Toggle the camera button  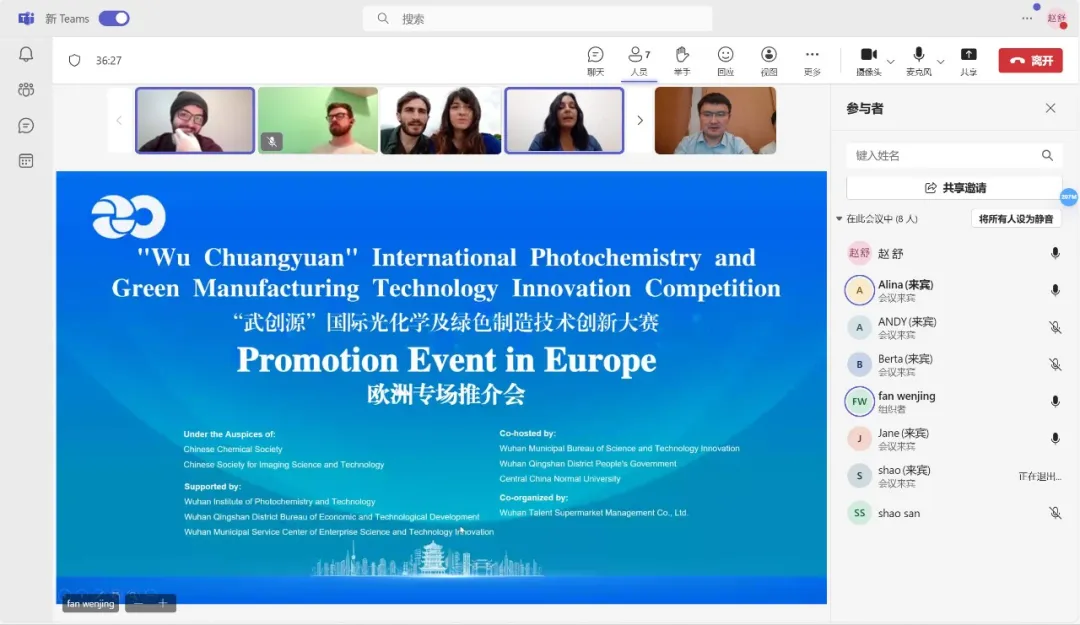point(869,61)
